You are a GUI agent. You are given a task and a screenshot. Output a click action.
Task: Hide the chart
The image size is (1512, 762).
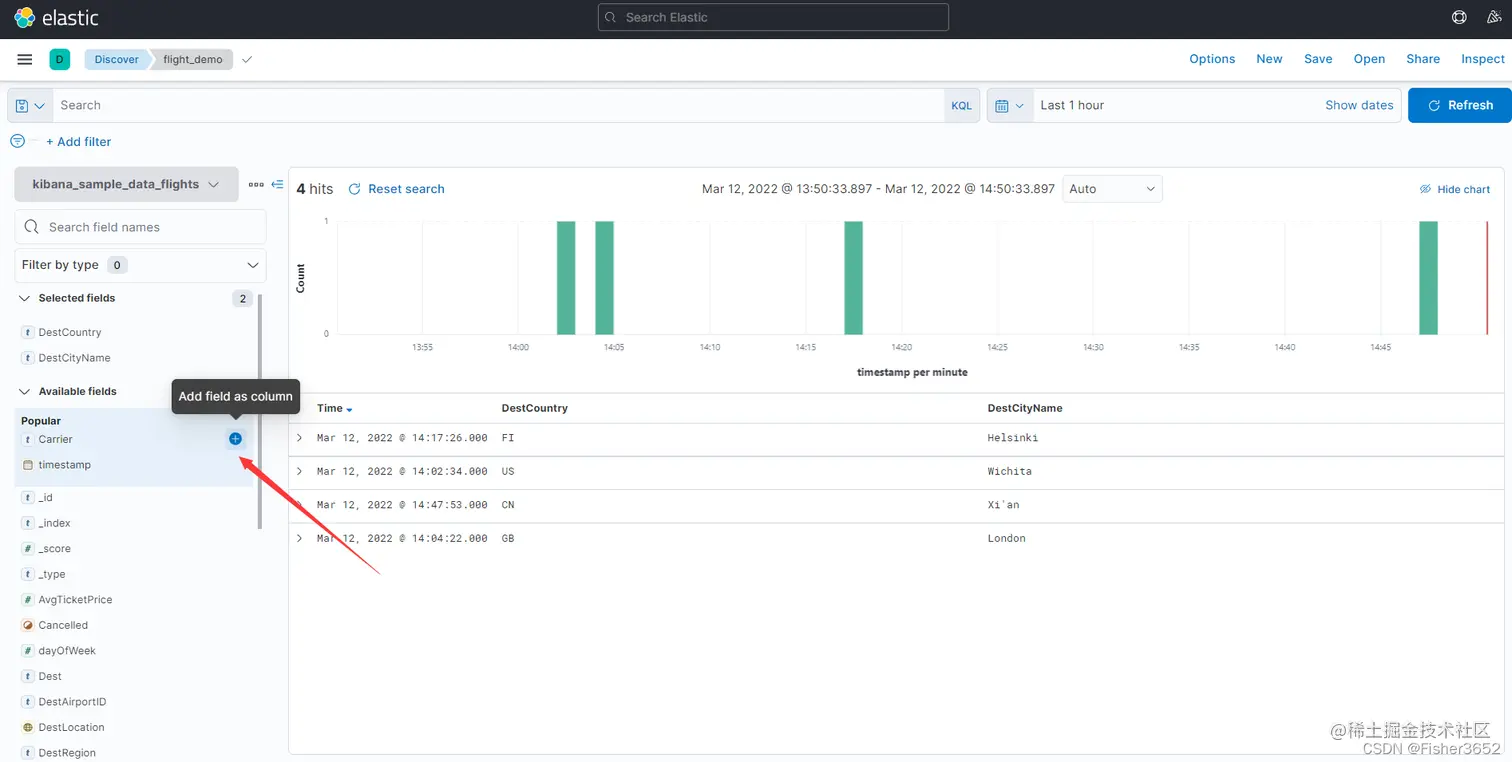pyautogui.click(x=1455, y=189)
